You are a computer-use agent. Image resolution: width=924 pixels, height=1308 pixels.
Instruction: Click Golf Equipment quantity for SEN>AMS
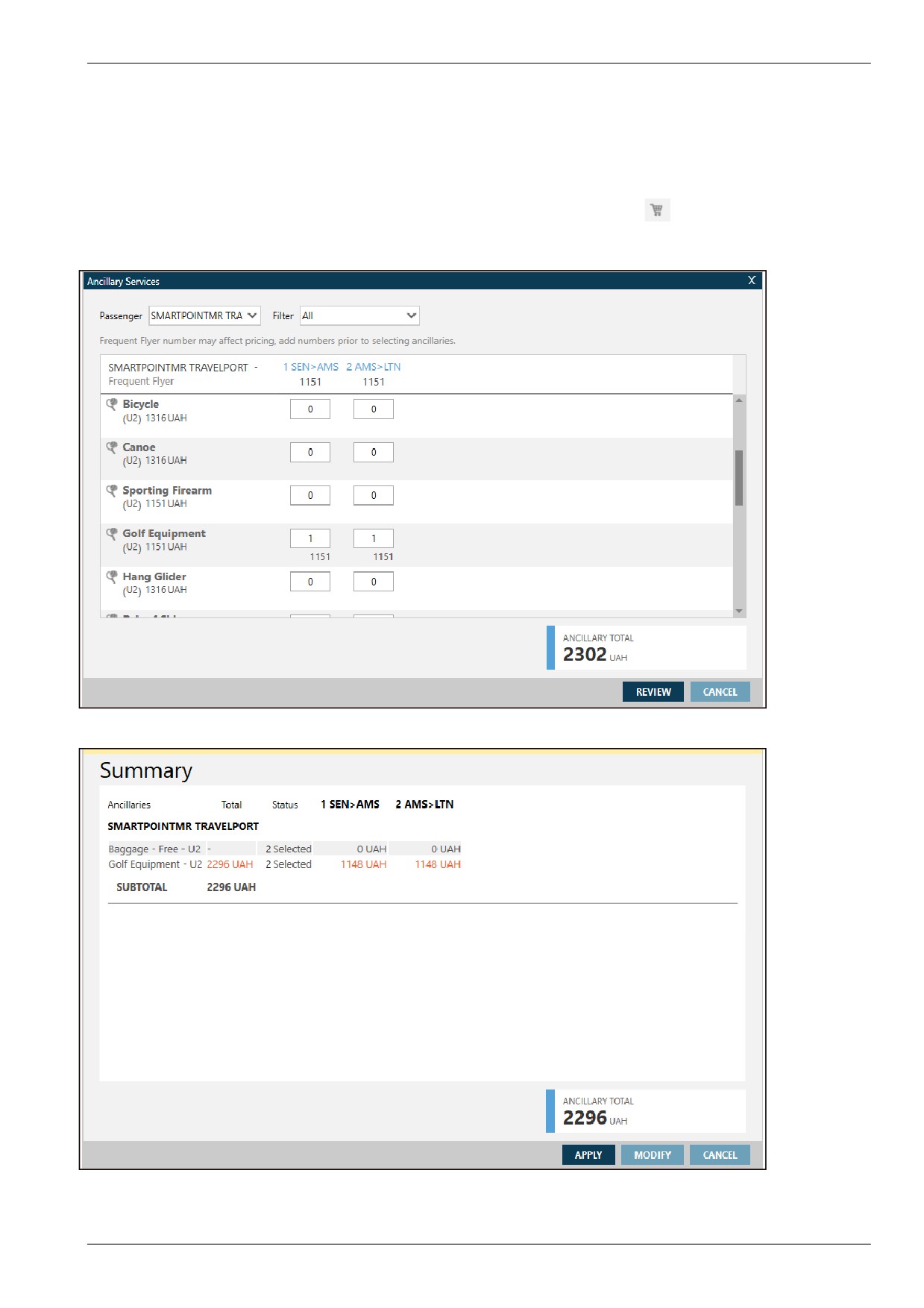coord(310,538)
